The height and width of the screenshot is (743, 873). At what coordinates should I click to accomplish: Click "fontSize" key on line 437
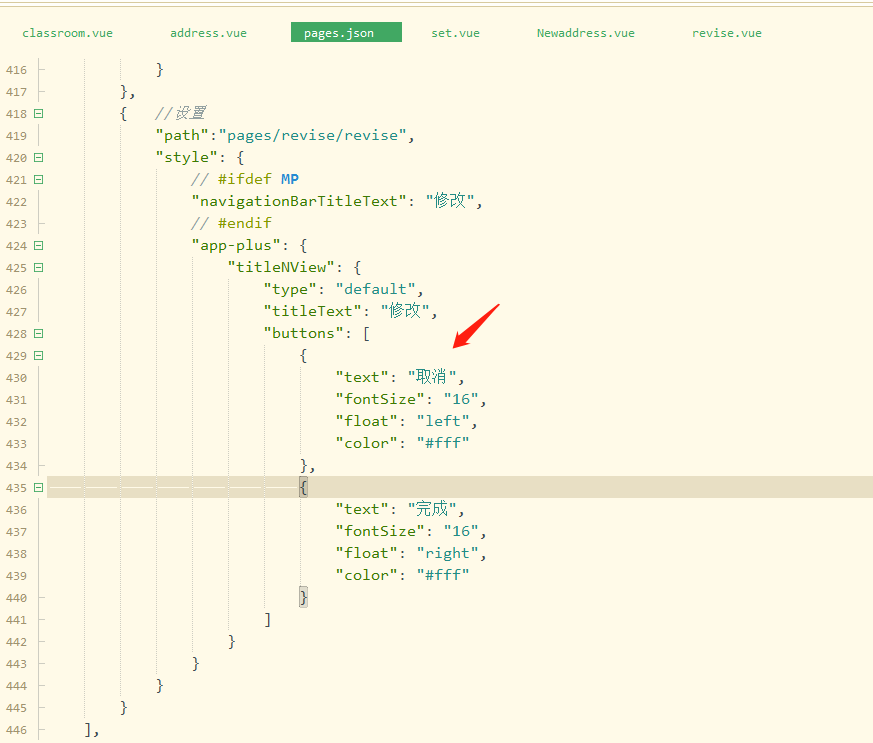click(x=380, y=531)
